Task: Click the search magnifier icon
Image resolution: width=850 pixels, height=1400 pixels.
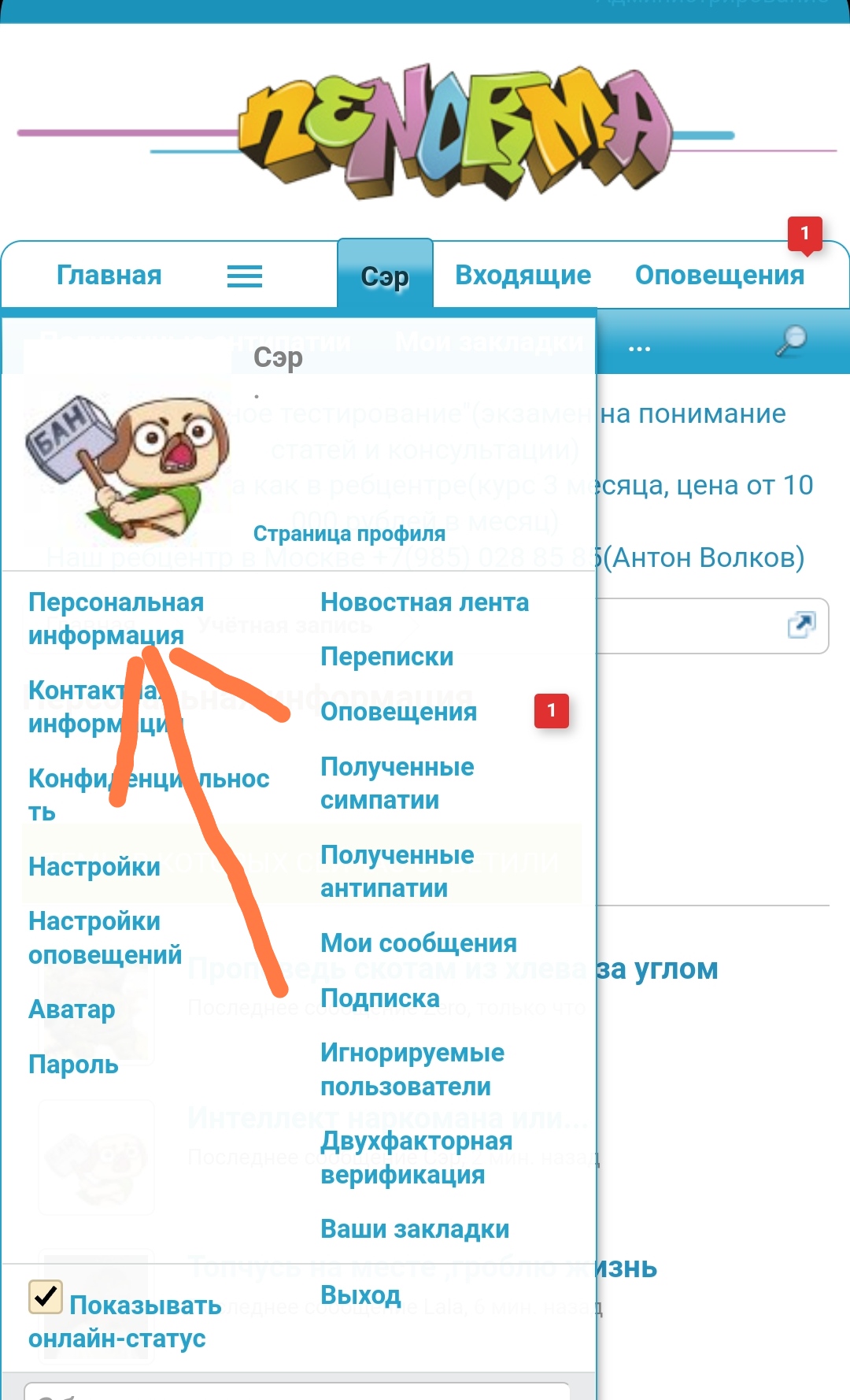Action: tap(792, 341)
